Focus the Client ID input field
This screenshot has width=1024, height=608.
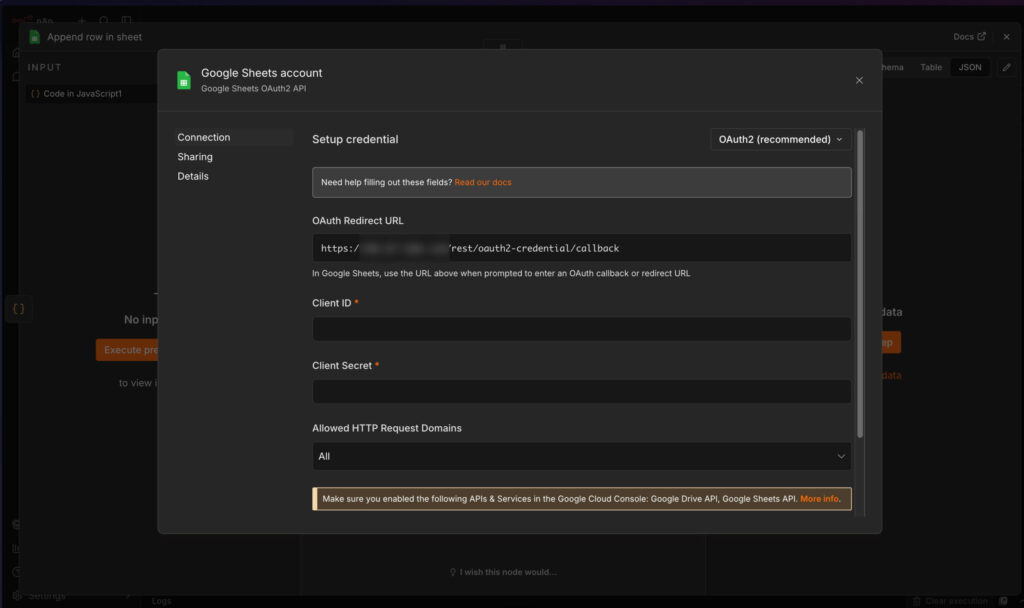click(581, 328)
